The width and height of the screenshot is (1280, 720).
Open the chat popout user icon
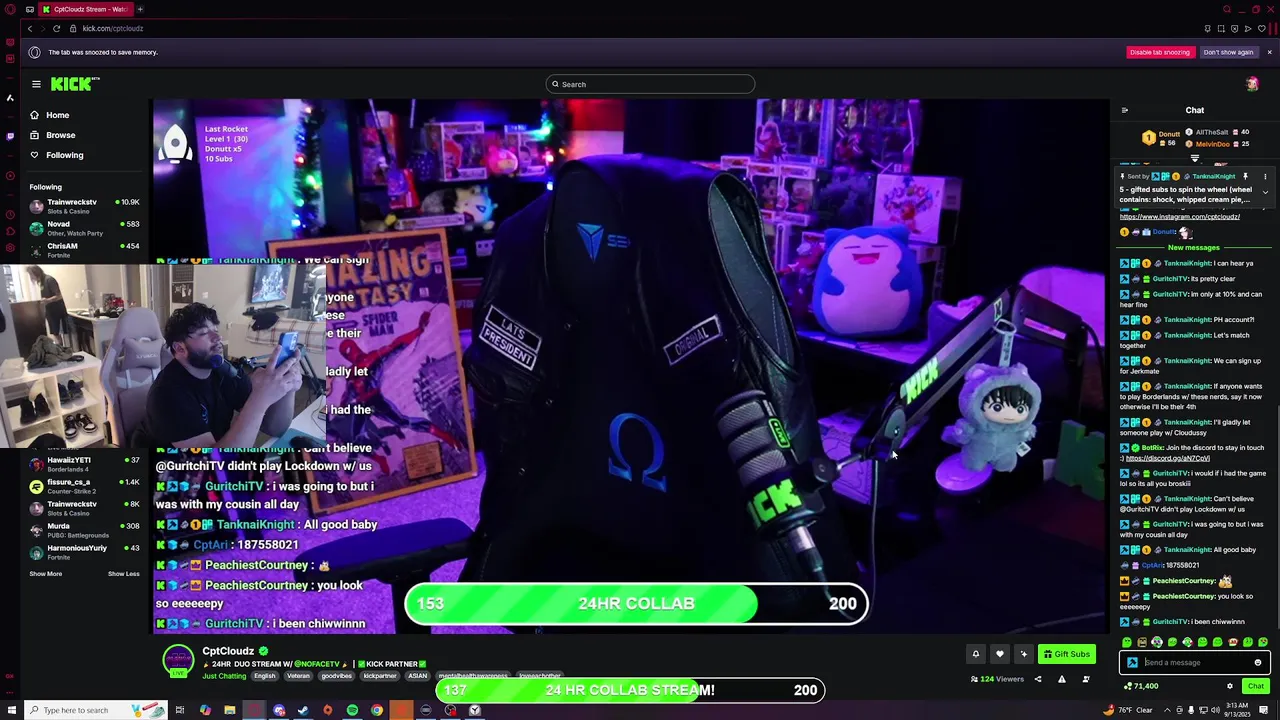pyautogui.click(x=1086, y=680)
